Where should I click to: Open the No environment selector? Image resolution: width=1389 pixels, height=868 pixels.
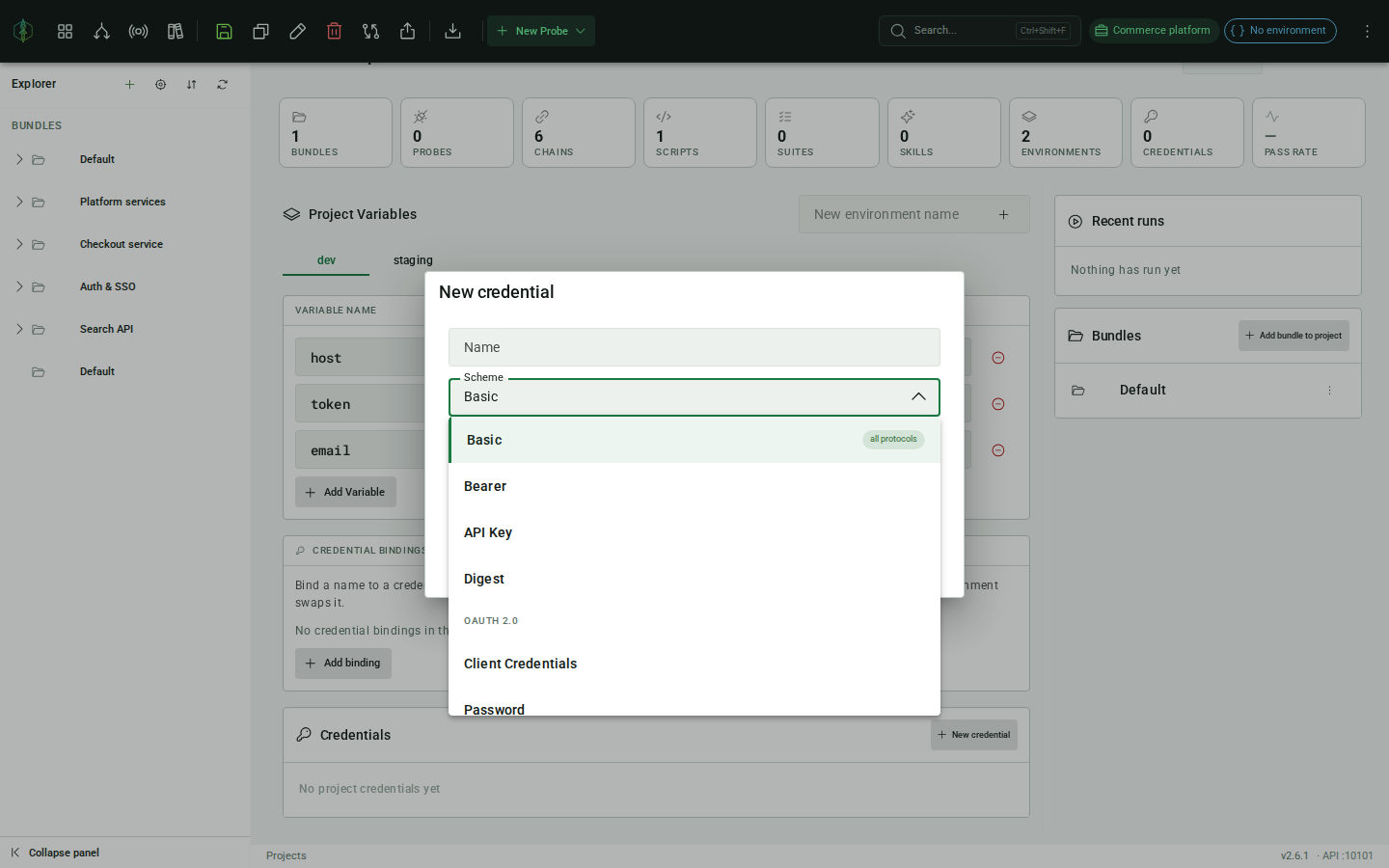[1280, 31]
